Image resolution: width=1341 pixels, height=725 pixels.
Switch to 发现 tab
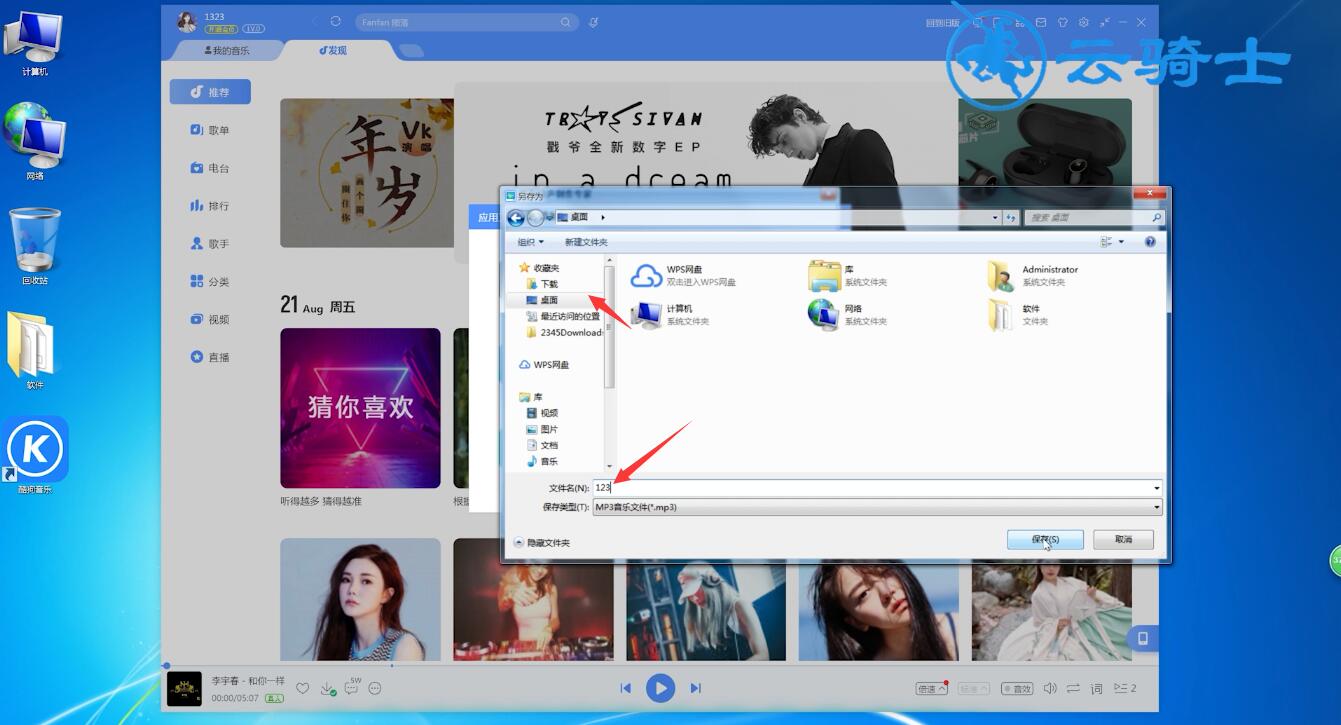pyautogui.click(x=333, y=50)
